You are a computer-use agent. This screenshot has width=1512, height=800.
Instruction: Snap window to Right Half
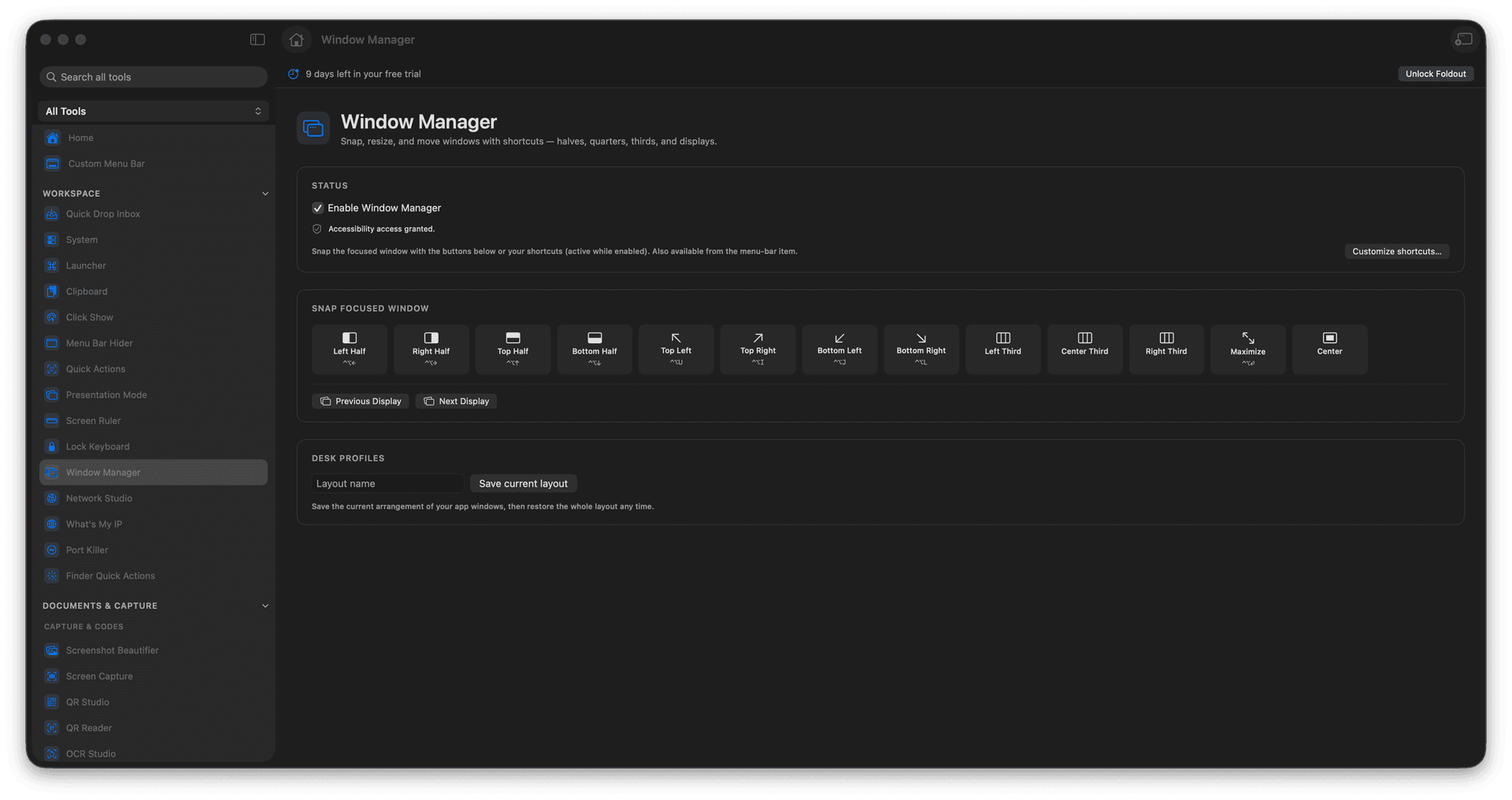pos(431,349)
